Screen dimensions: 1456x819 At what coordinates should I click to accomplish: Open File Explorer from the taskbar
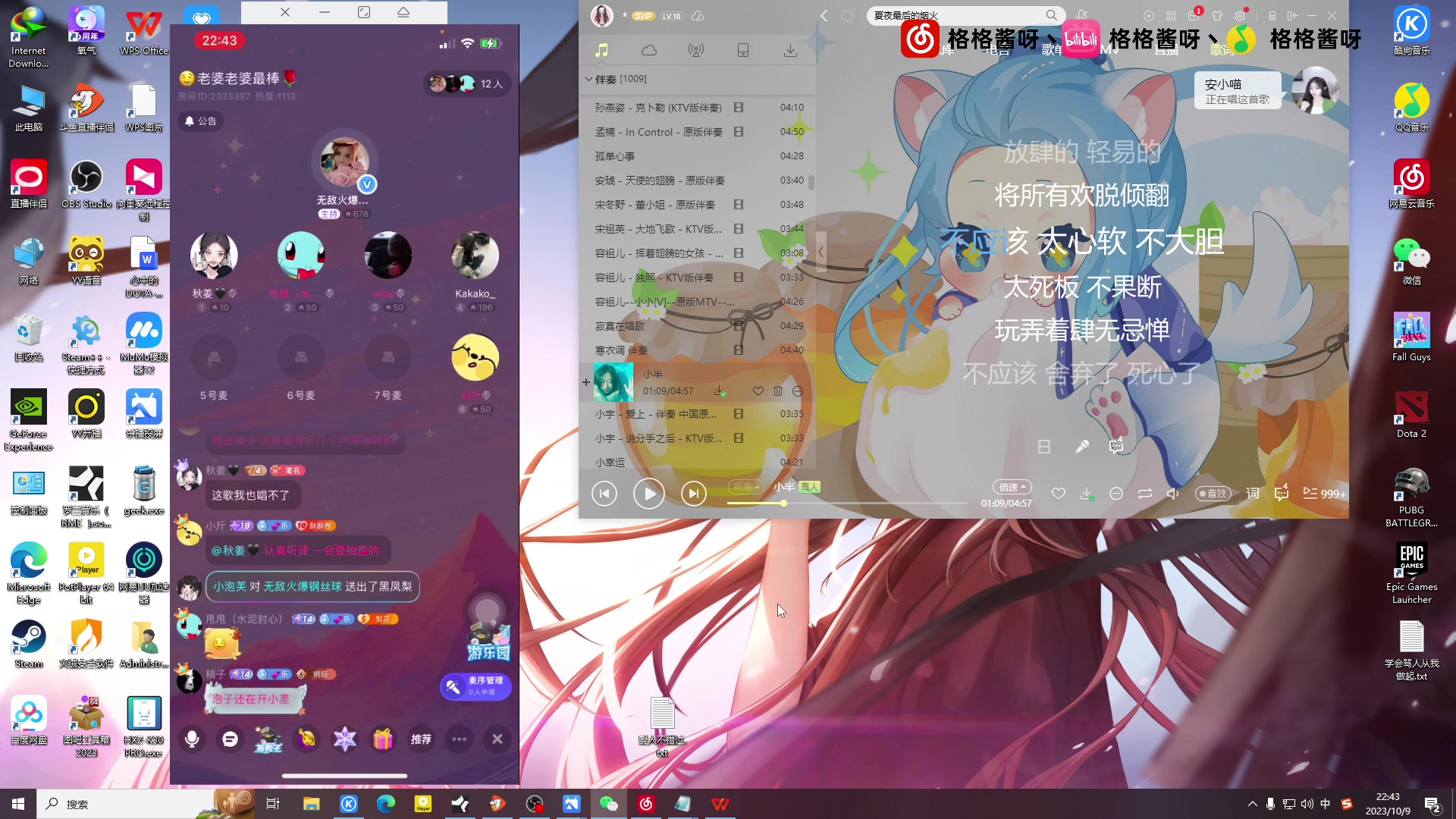(311, 804)
